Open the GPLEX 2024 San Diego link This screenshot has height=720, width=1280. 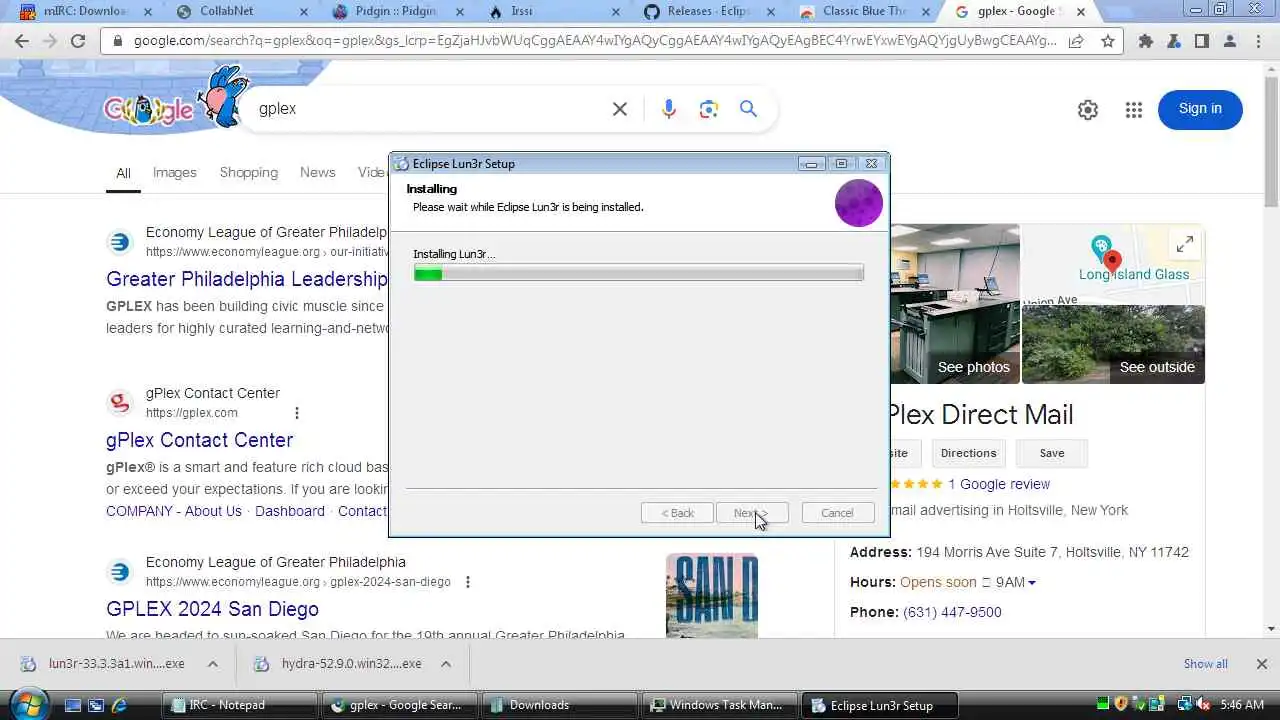click(x=212, y=609)
